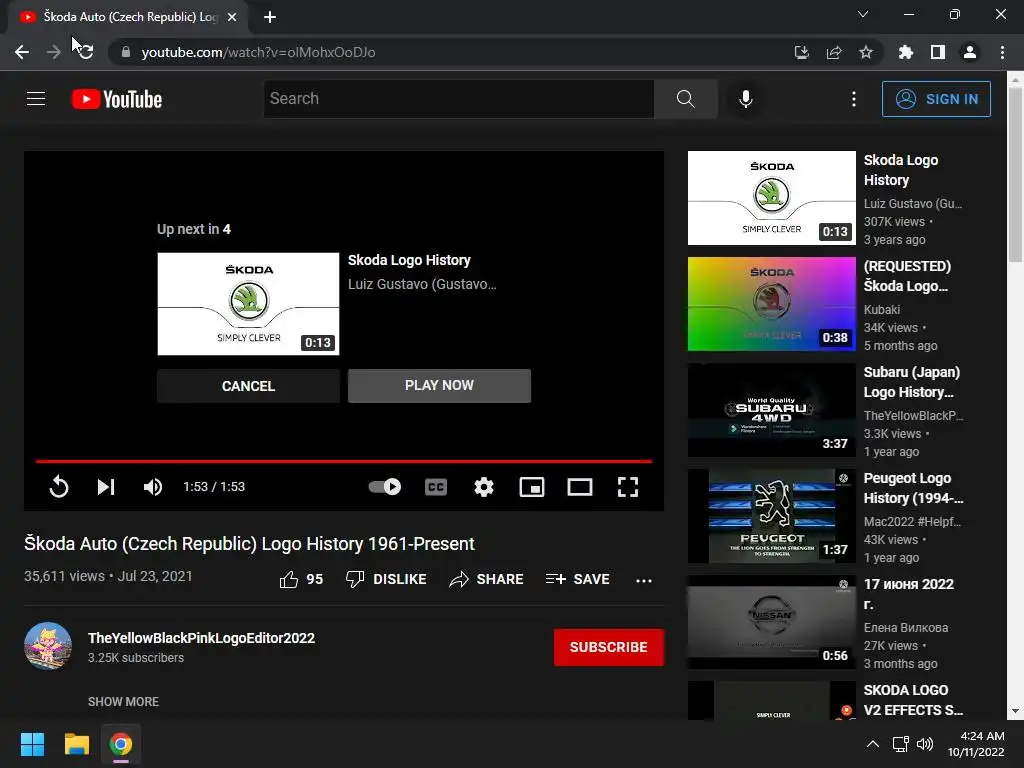Open Peugeot Logo History video title

913,488
